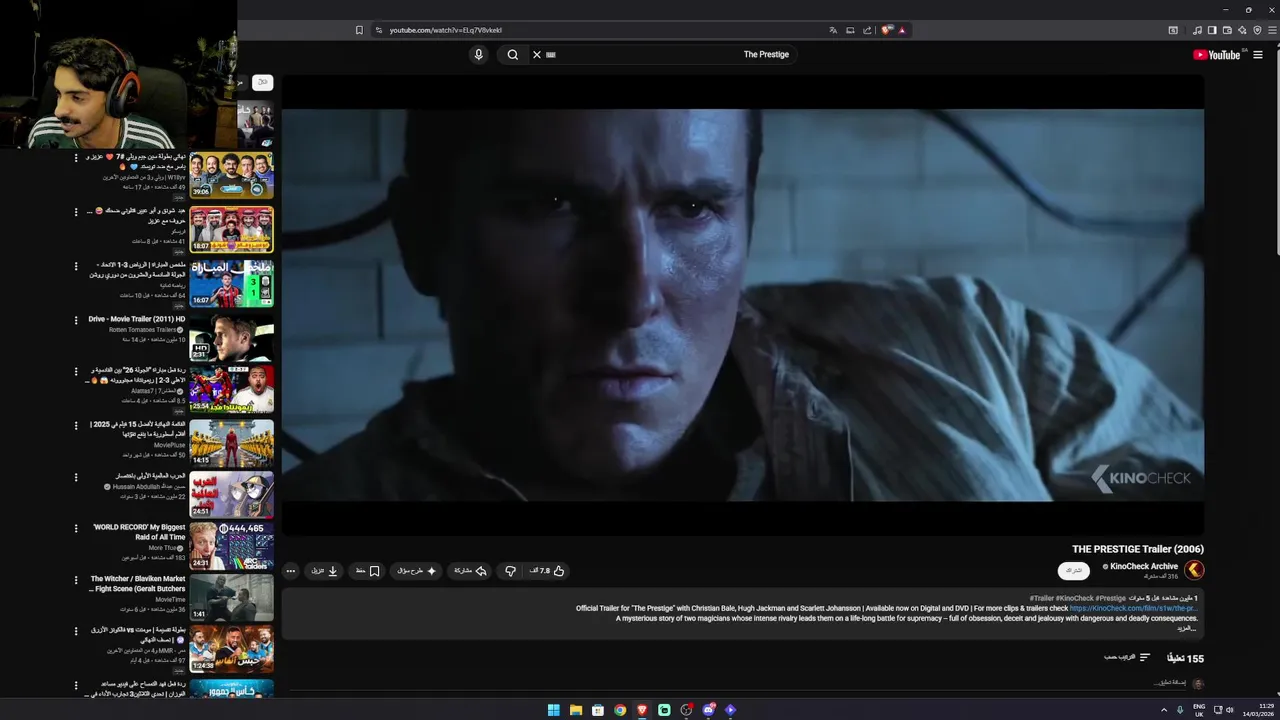Click the Ask sparkle button under video
Viewport: 1280px width, 720px height.
point(417,571)
